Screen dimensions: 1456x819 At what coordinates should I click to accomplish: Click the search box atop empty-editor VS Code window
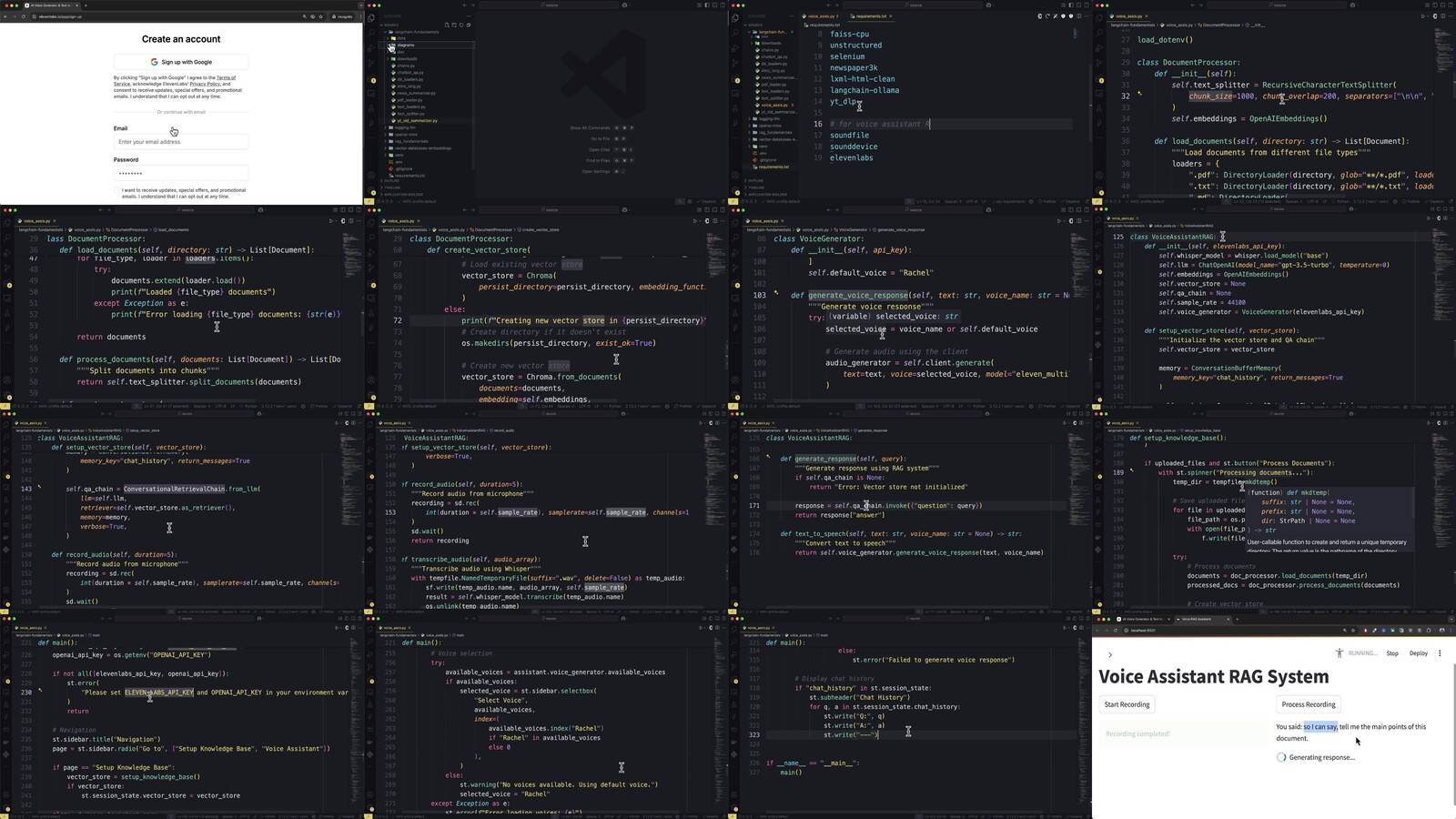pos(549,5)
